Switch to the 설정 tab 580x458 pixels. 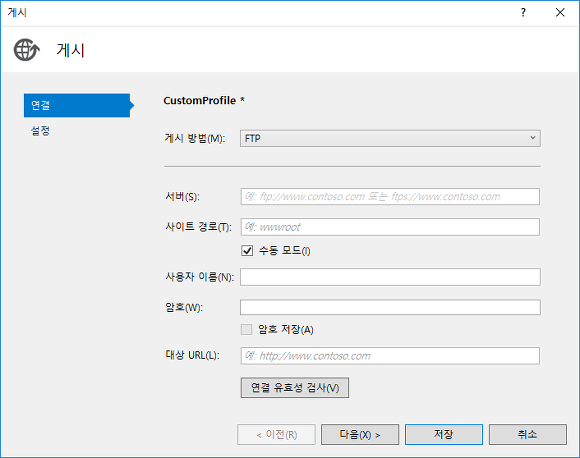pos(40,131)
